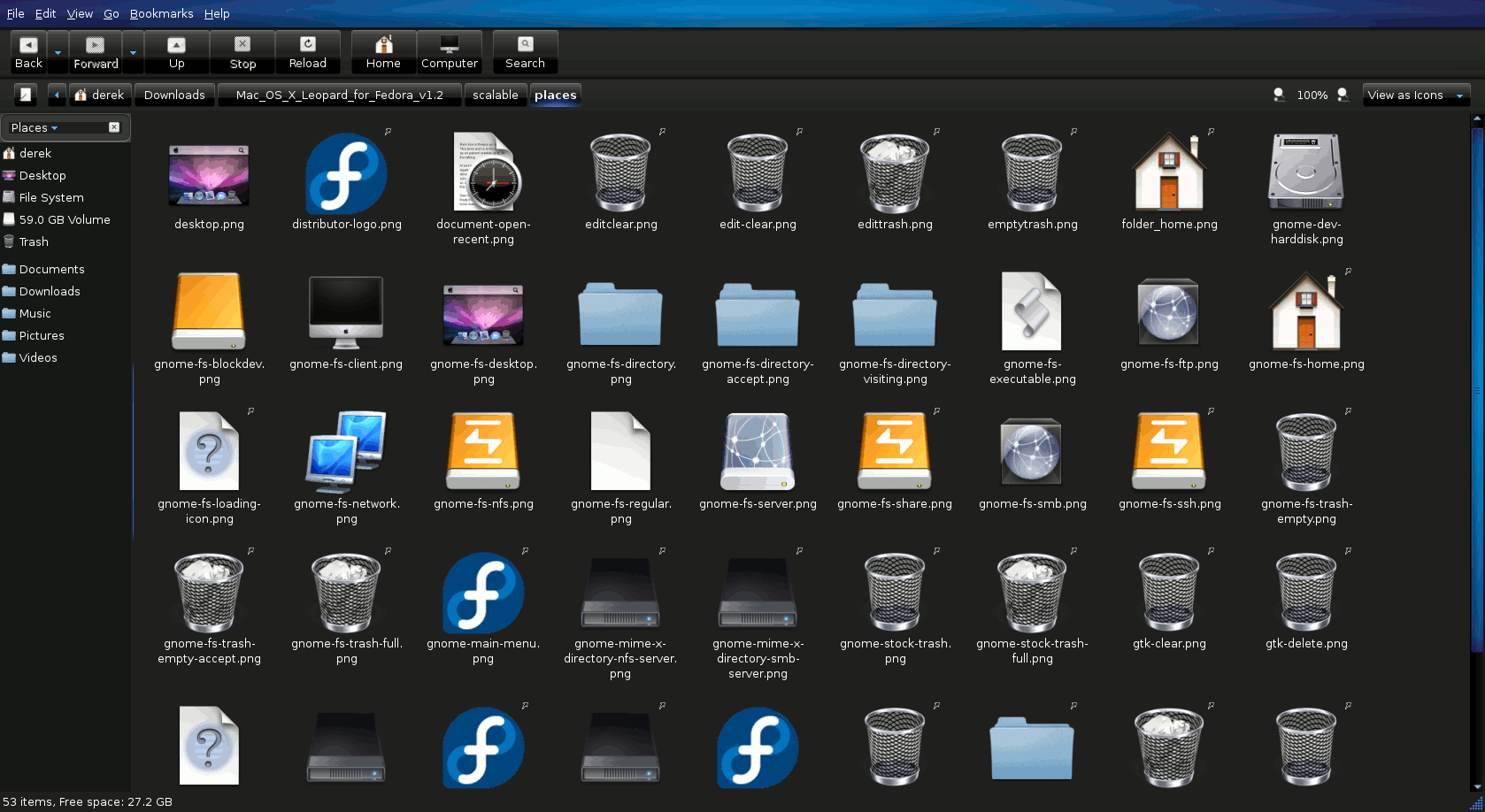Select gnome-fs-directory.png folder icon

tap(620, 314)
